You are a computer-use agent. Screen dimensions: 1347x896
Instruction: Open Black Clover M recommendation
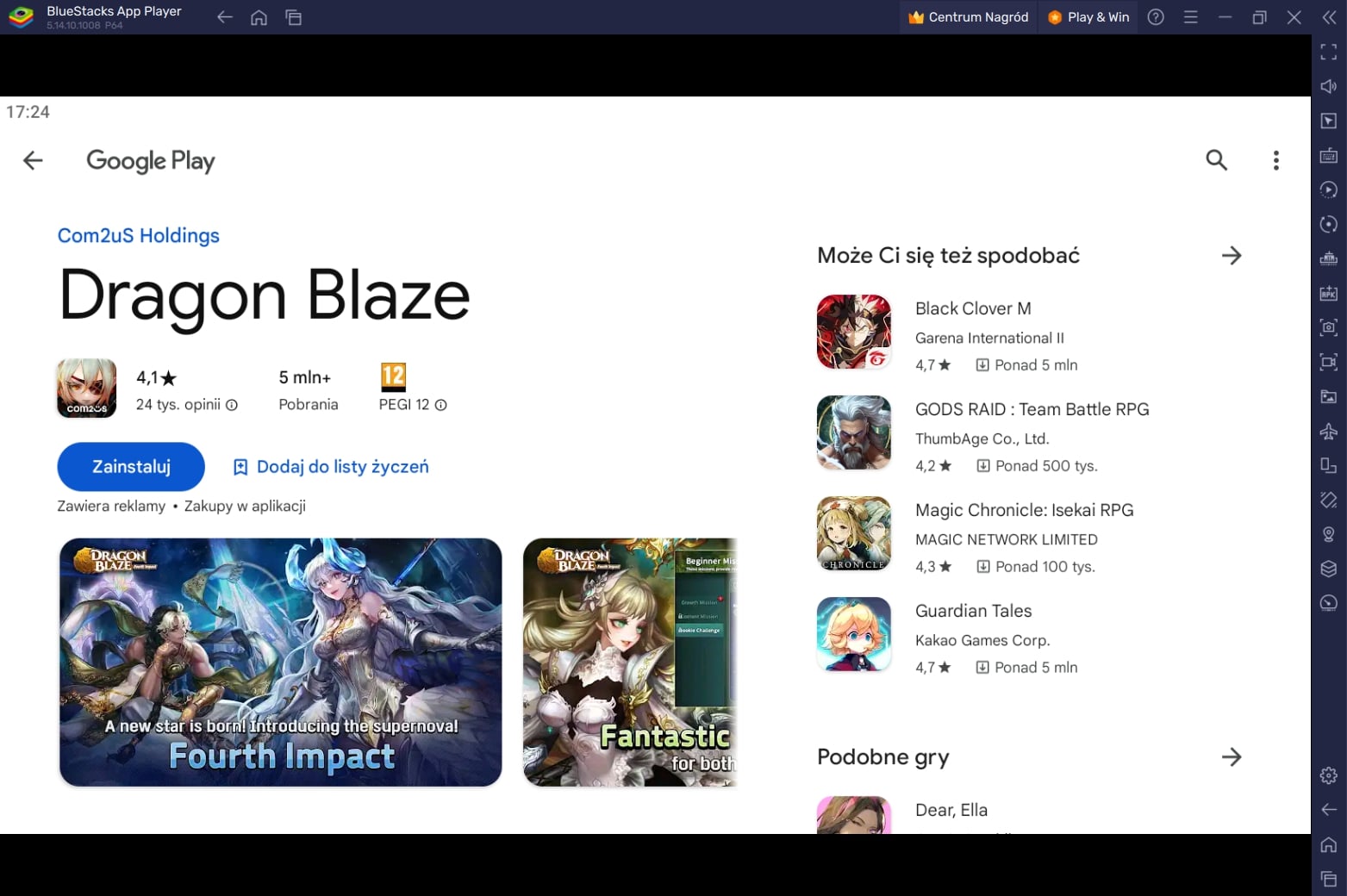[x=1030, y=334]
